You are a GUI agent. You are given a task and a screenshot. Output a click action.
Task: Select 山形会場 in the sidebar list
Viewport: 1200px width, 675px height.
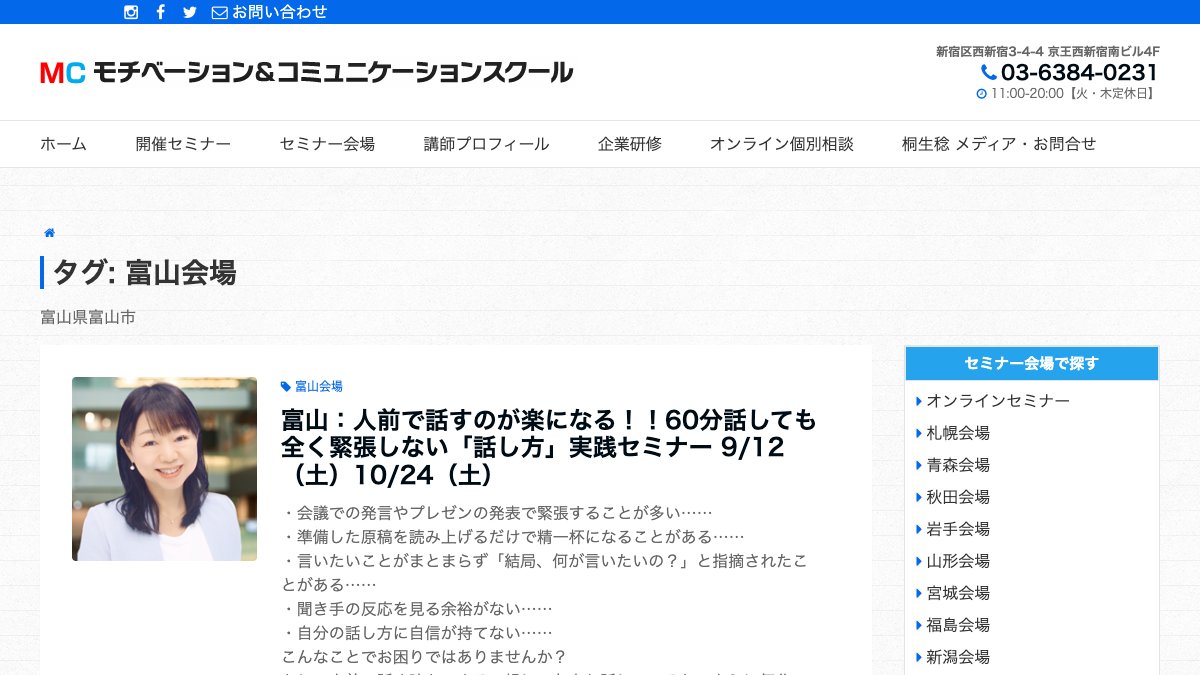pyautogui.click(x=958, y=561)
